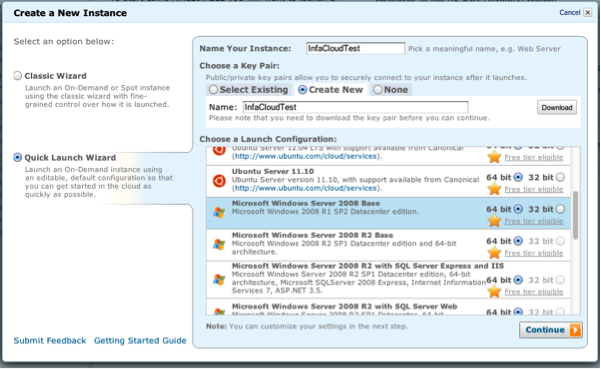
Task: Select the Classic Wizard option
Action: (17, 75)
